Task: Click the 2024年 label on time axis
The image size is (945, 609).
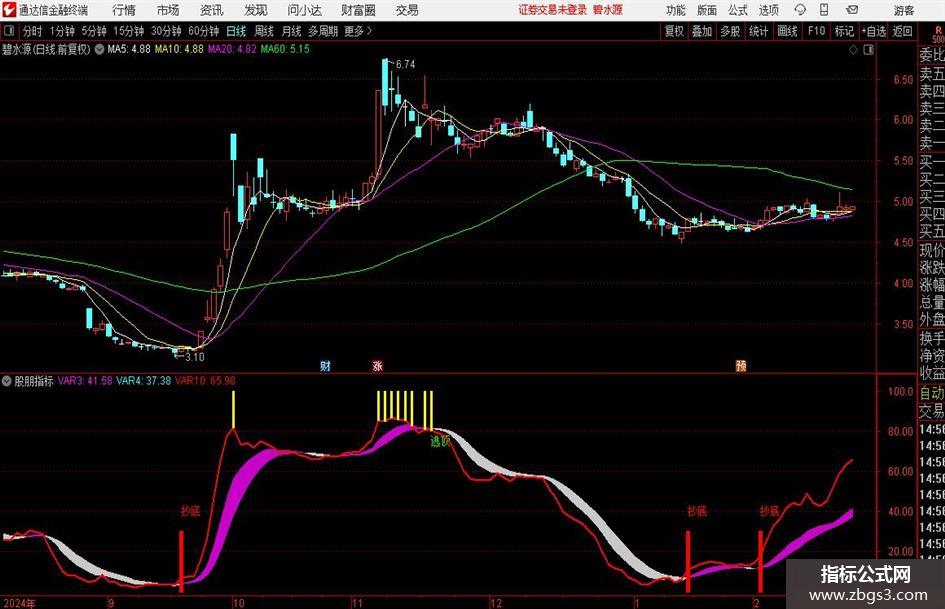Action: tap(19, 603)
